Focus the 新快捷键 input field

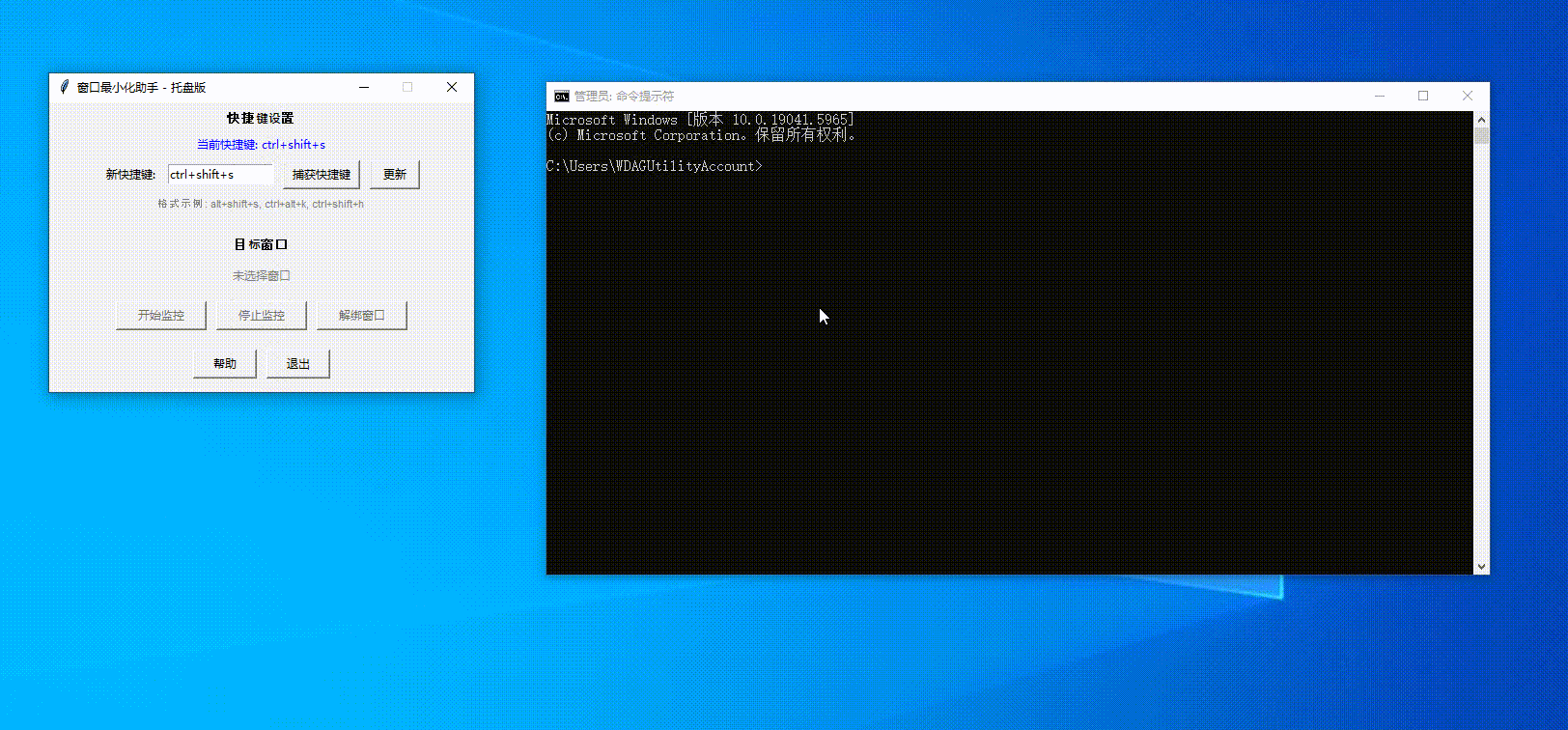(220, 175)
